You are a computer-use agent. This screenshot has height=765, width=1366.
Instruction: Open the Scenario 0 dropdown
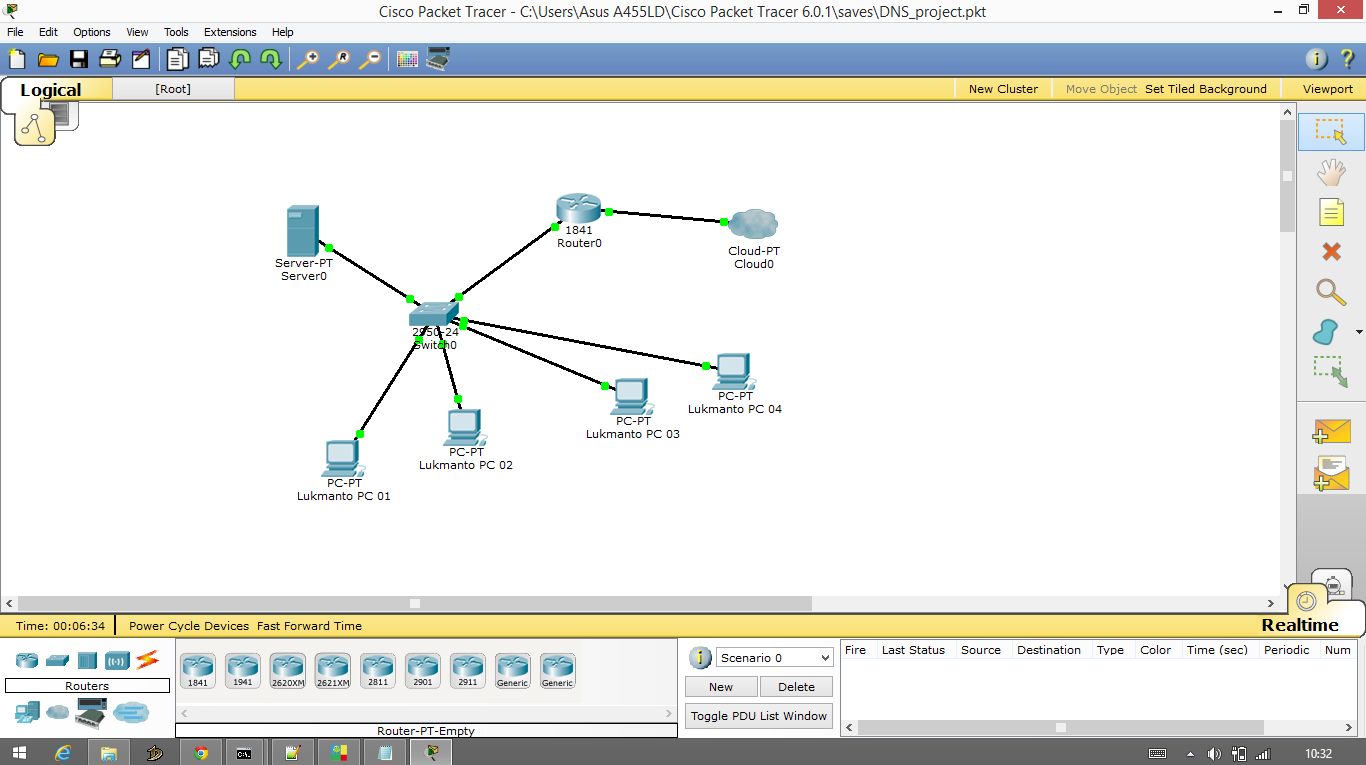[774, 657]
